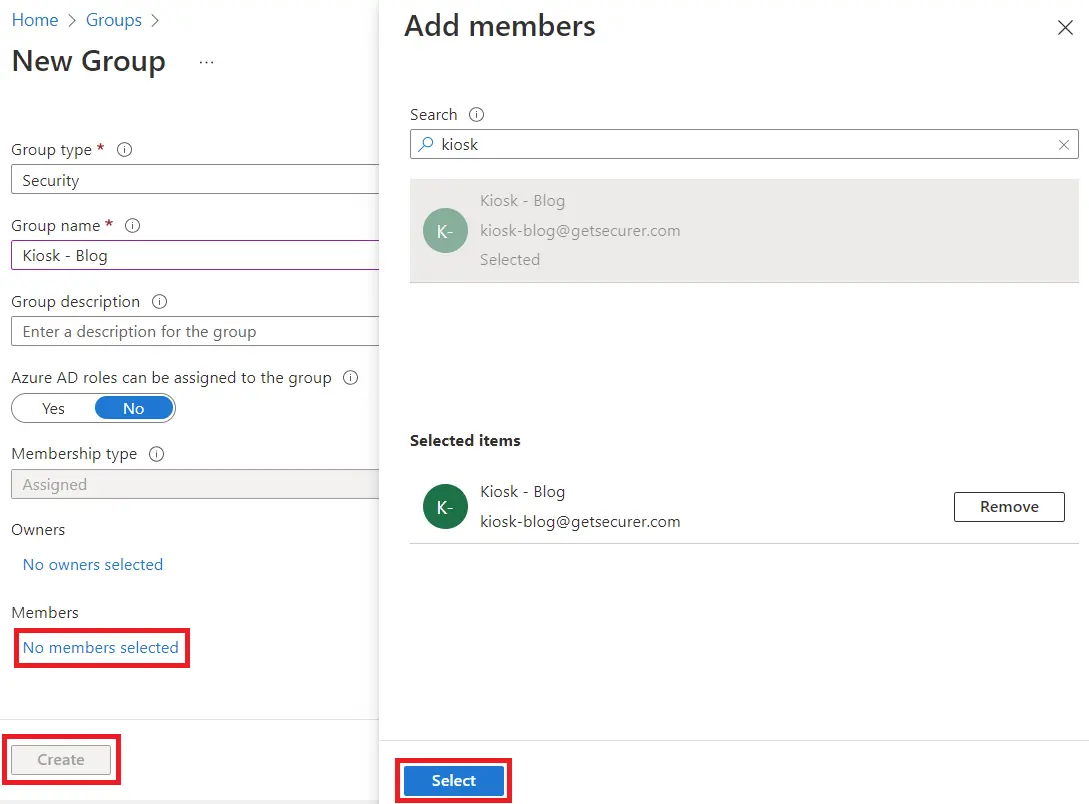
Task: Remove Kiosk - Blog from selected items
Action: (x=1008, y=507)
